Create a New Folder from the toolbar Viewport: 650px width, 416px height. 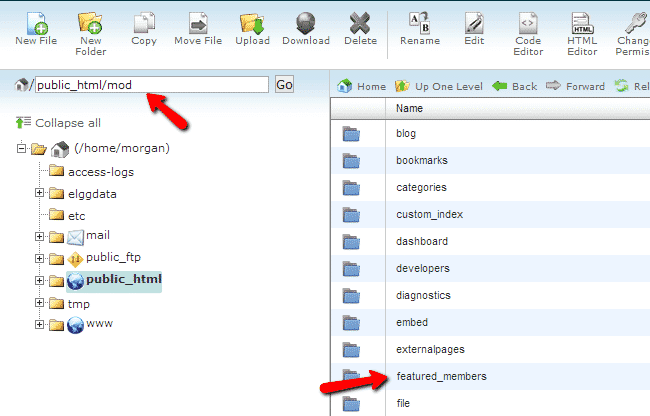[90, 23]
